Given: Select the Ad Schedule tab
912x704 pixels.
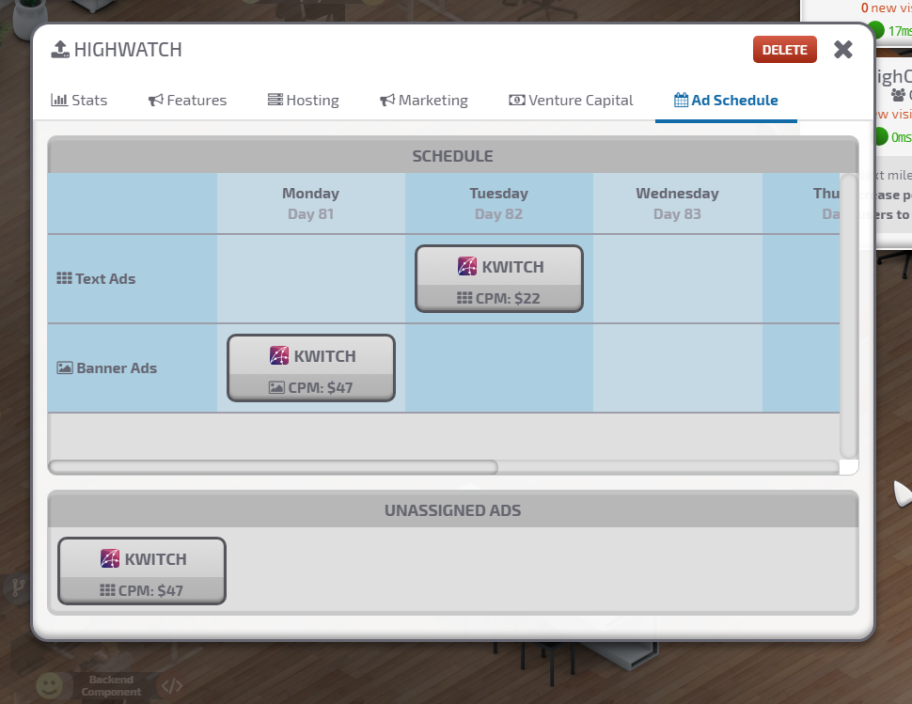Looking at the screenshot, I should click(x=726, y=100).
